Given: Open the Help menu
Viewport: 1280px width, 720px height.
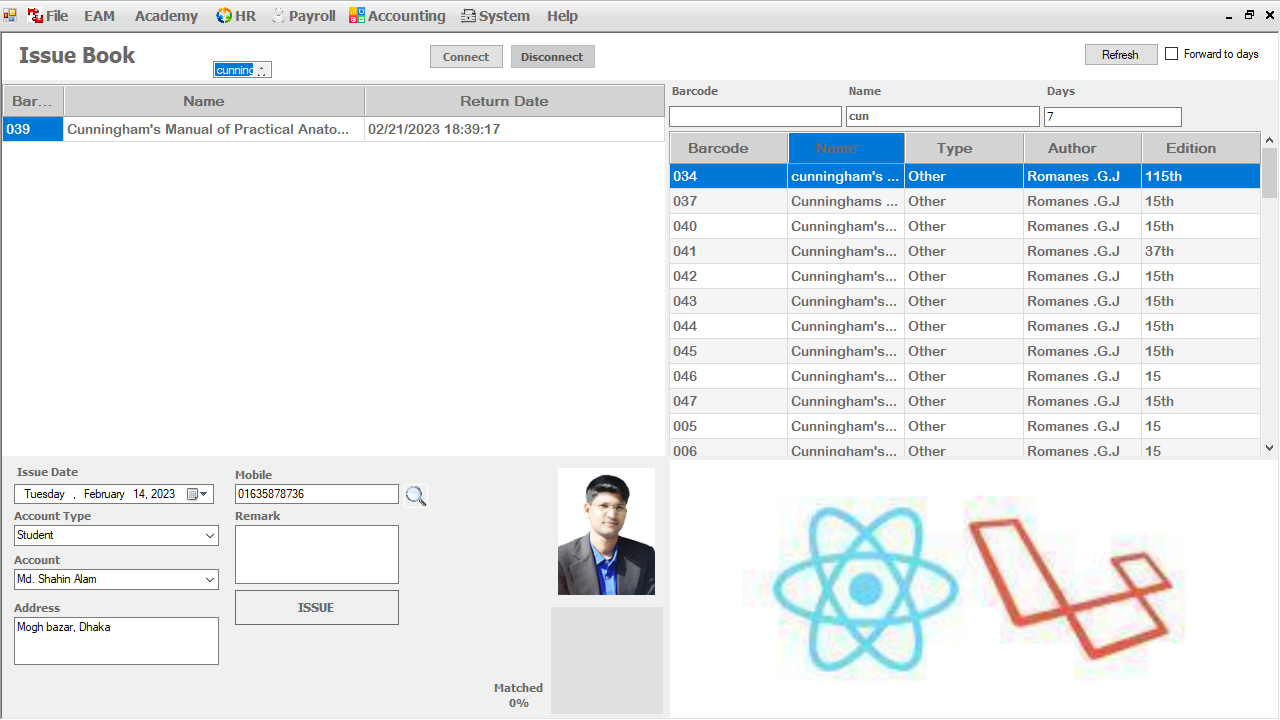Looking at the screenshot, I should click(x=562, y=16).
